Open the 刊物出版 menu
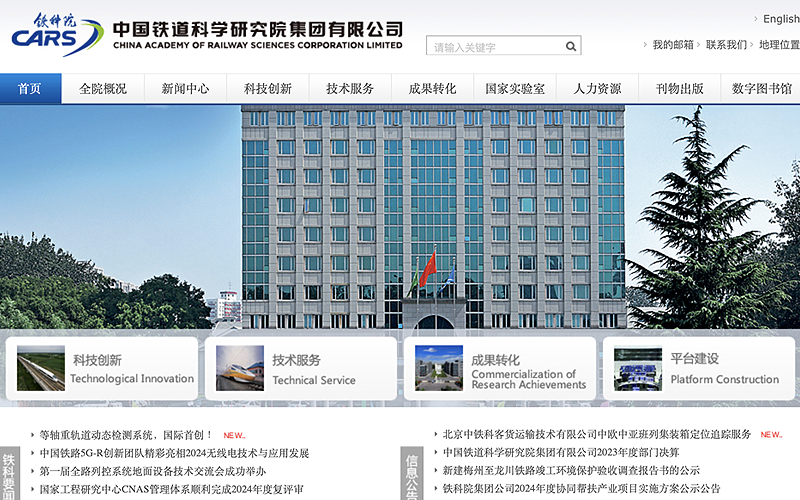The width and height of the screenshot is (800, 500). (680, 89)
